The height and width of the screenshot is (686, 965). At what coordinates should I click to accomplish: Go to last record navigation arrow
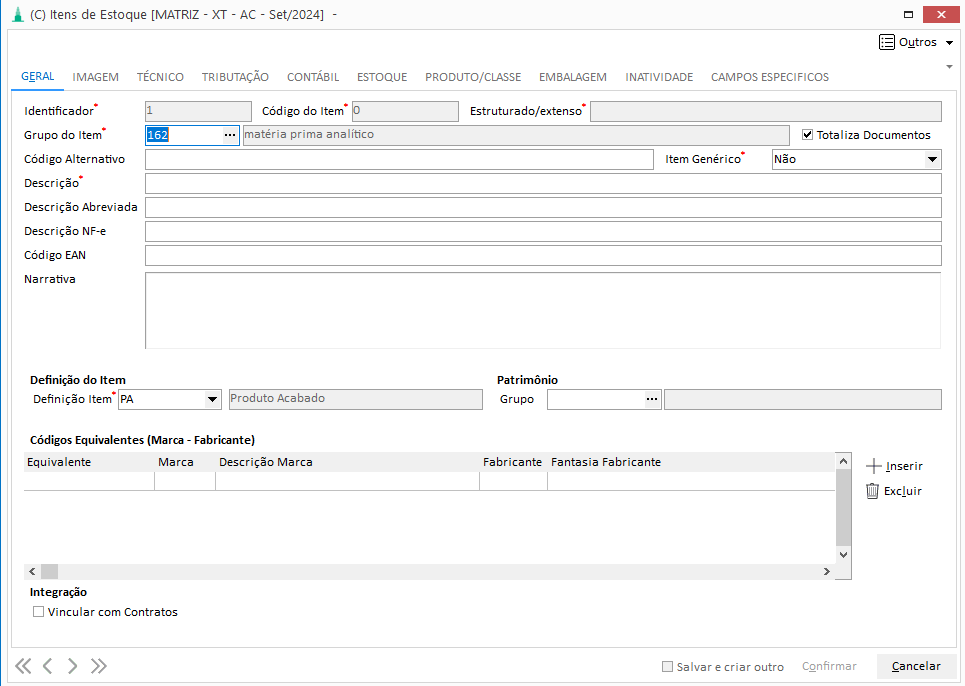point(98,666)
